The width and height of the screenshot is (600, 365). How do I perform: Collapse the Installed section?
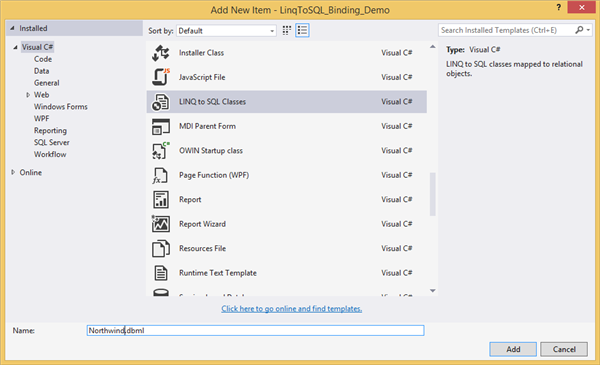click(12, 28)
